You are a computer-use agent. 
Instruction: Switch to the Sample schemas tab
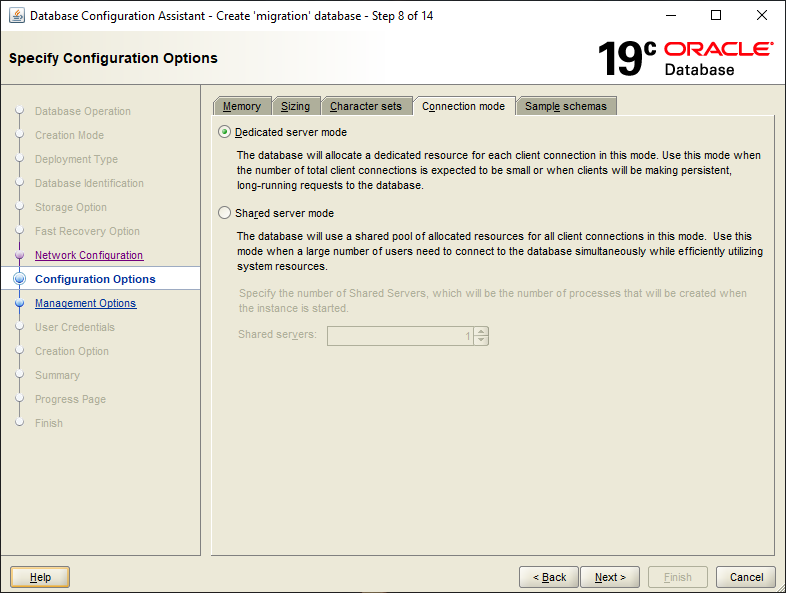(566, 106)
